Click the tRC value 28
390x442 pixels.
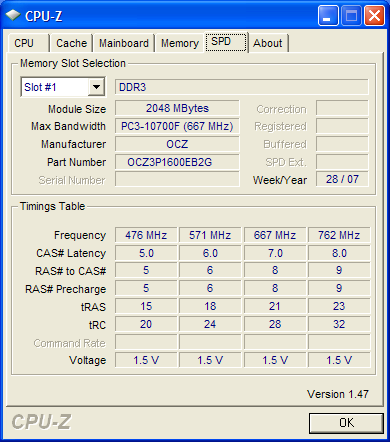(275, 324)
